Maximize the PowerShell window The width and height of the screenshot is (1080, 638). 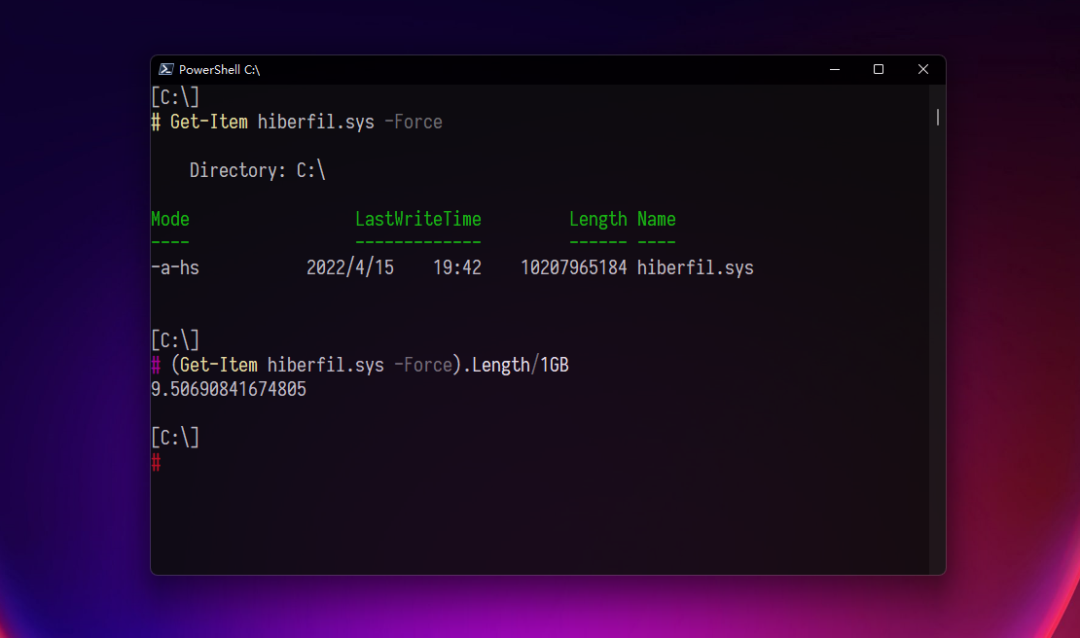(x=878, y=69)
